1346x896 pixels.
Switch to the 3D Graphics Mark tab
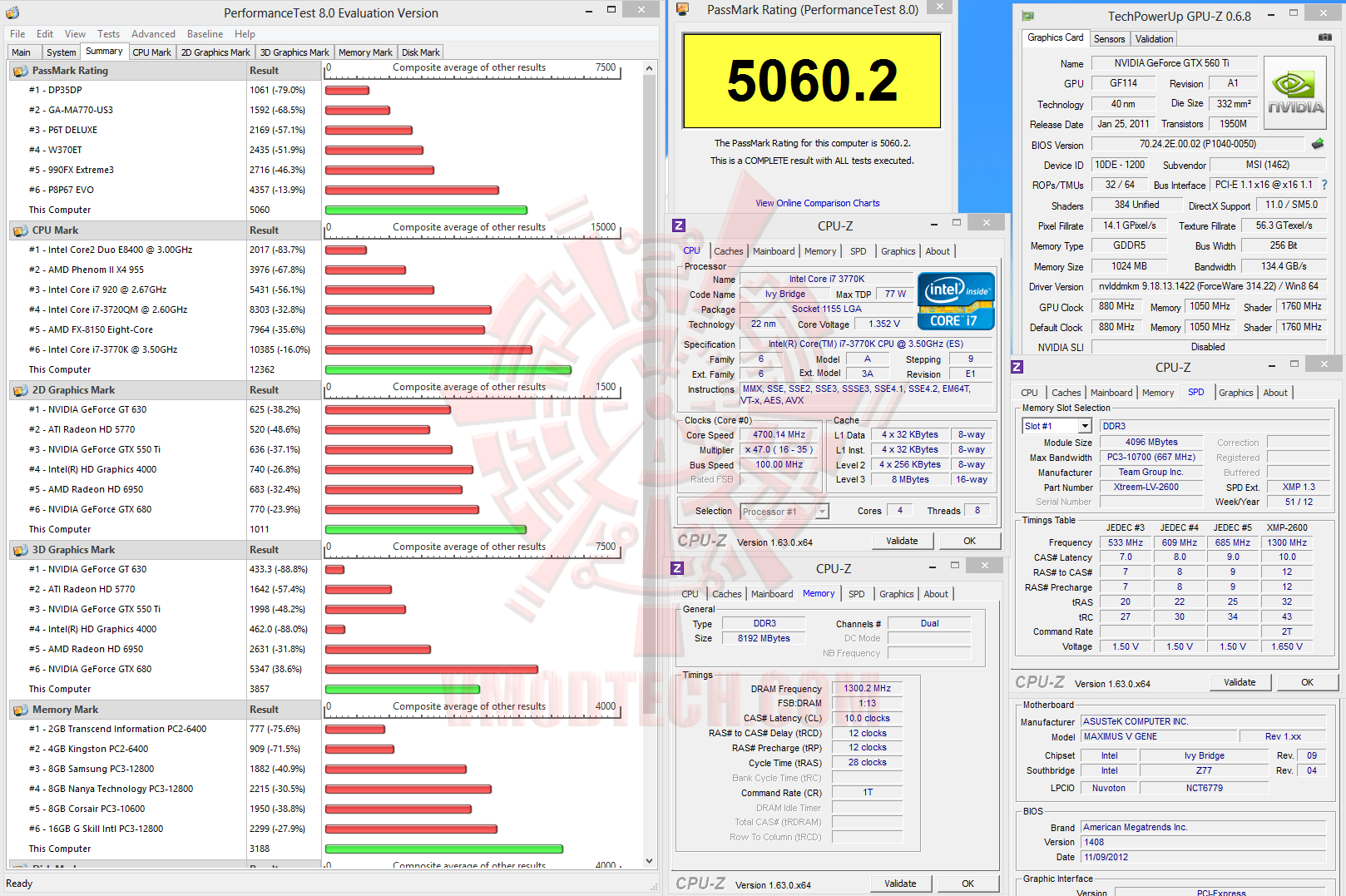tap(294, 52)
